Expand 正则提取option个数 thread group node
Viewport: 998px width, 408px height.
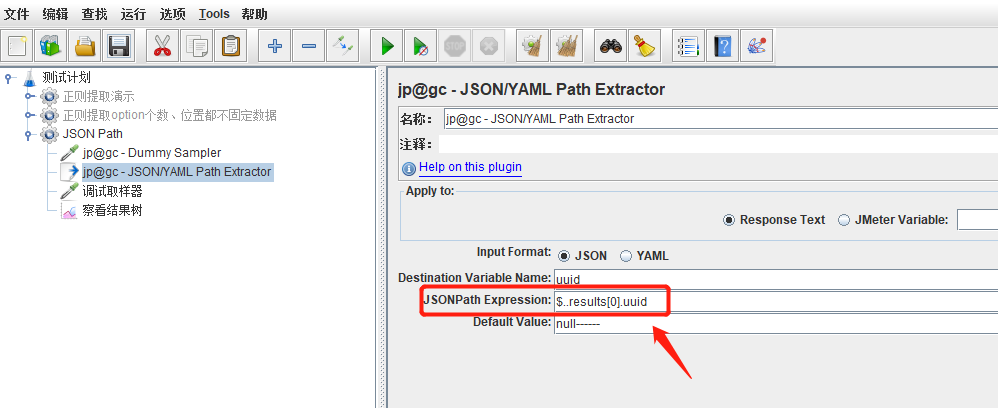pos(29,115)
